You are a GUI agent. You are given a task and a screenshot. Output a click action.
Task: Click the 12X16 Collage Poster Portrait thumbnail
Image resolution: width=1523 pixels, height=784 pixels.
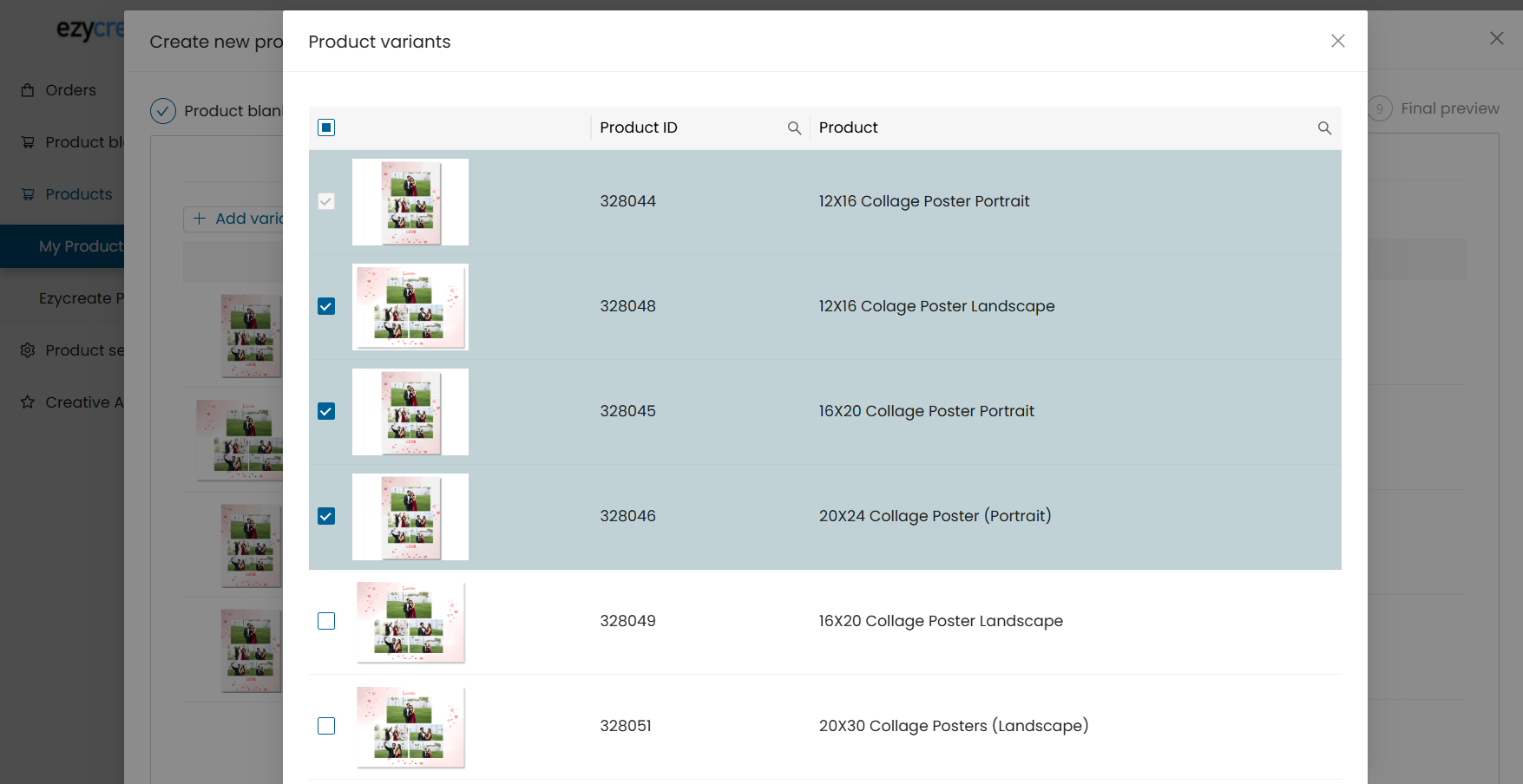410,202
